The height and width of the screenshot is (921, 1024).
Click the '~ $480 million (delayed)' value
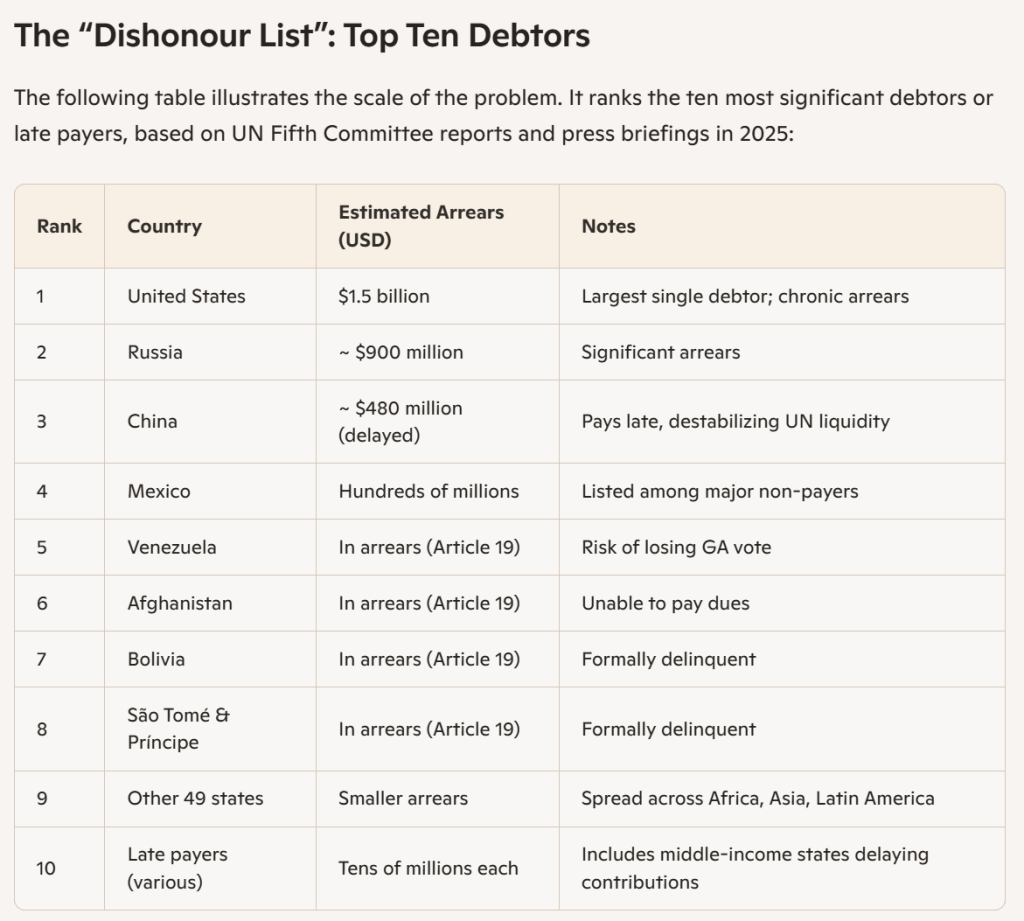point(400,422)
